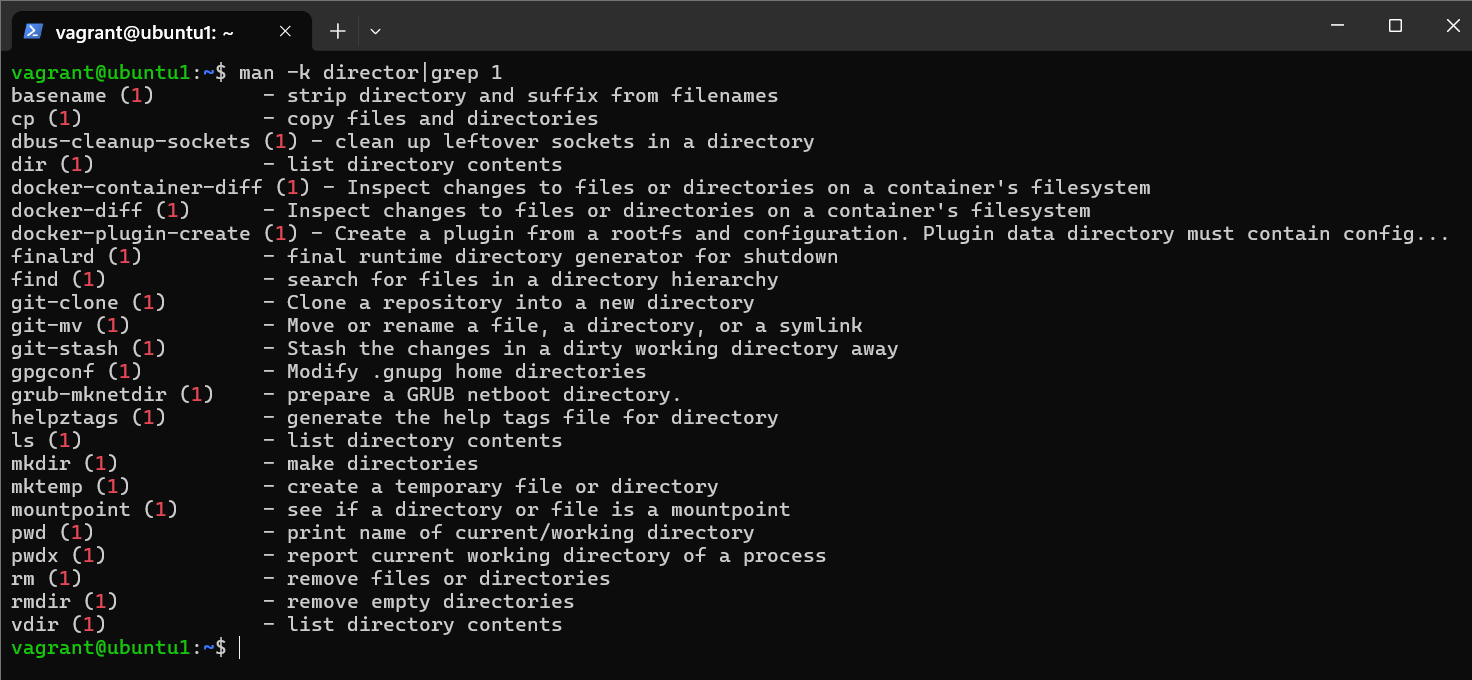The width and height of the screenshot is (1472, 680).
Task: Maximize the terminal window
Action: coord(1395,26)
